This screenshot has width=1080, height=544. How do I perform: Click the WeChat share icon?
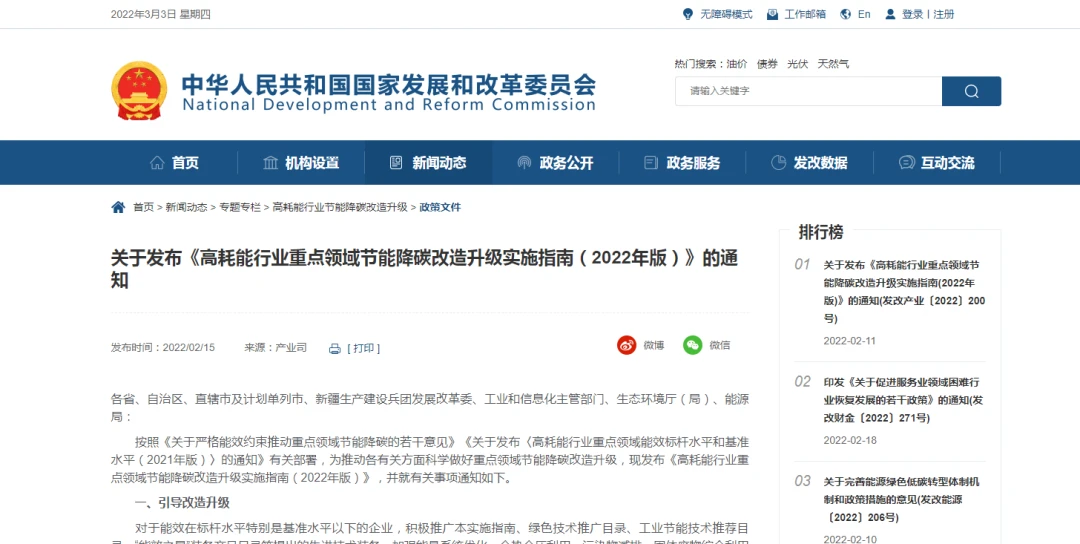(x=693, y=345)
